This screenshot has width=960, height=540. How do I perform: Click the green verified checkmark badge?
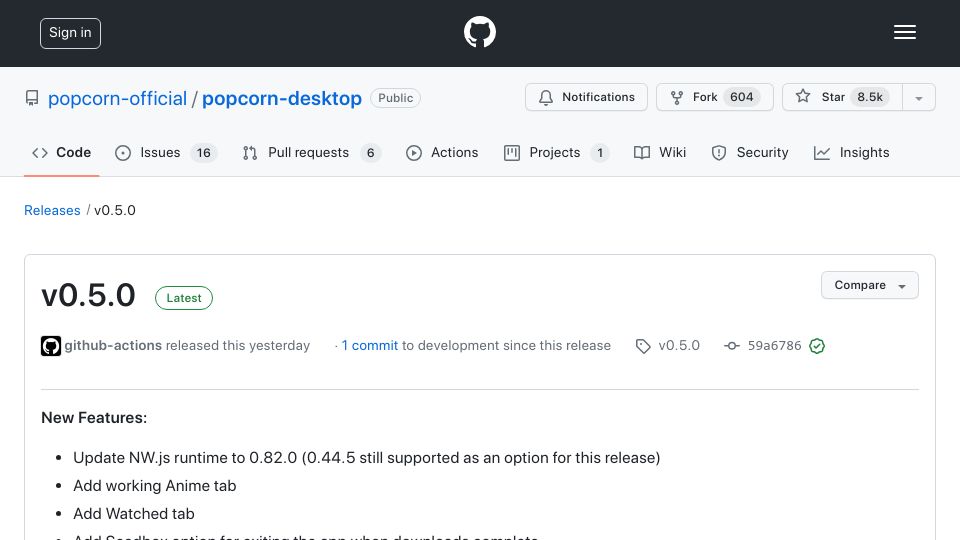click(817, 346)
